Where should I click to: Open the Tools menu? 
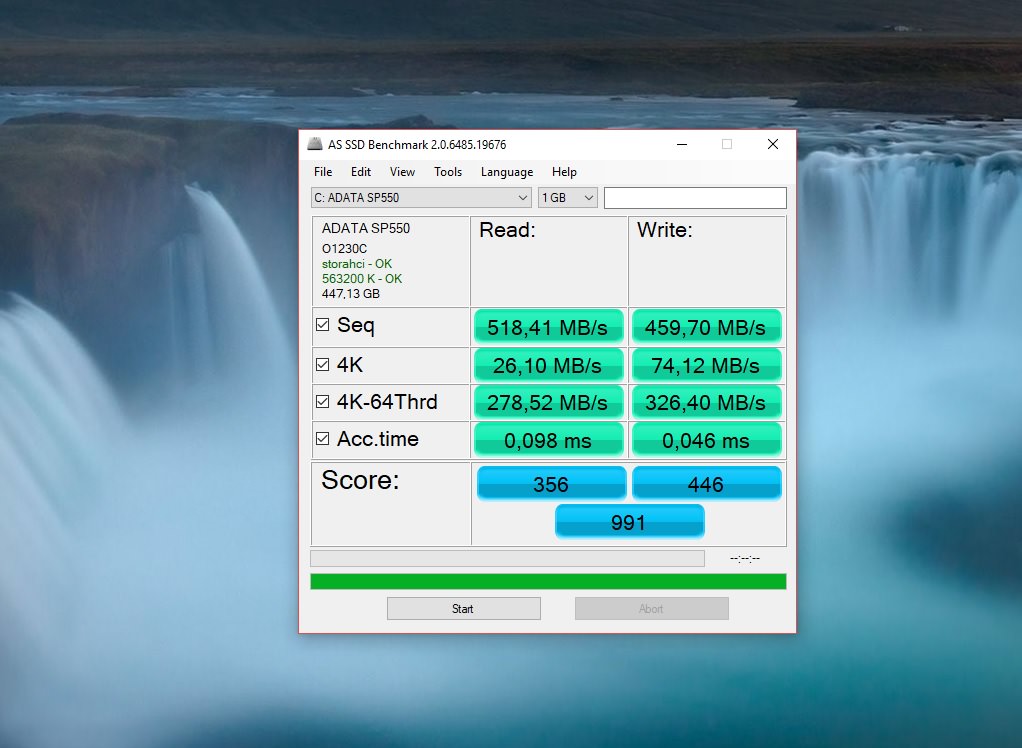click(x=448, y=172)
